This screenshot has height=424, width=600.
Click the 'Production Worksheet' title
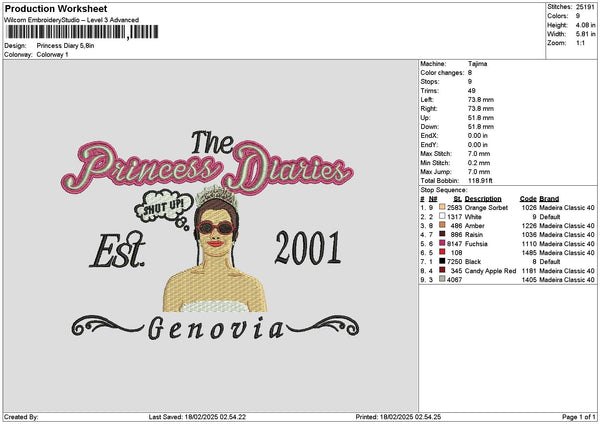pos(56,8)
